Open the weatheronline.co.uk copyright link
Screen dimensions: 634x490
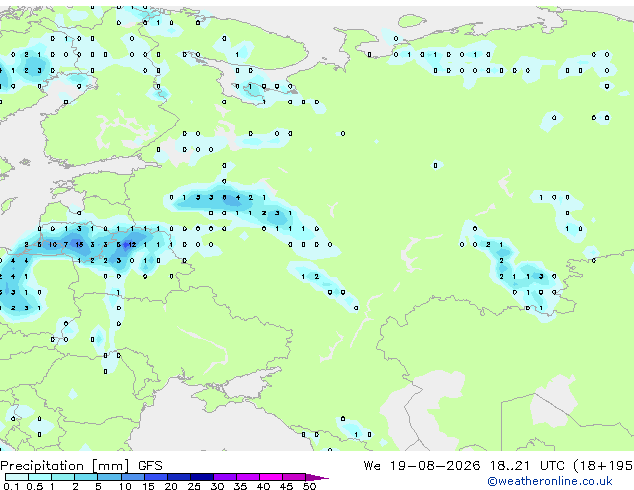pyautogui.click(x=549, y=481)
